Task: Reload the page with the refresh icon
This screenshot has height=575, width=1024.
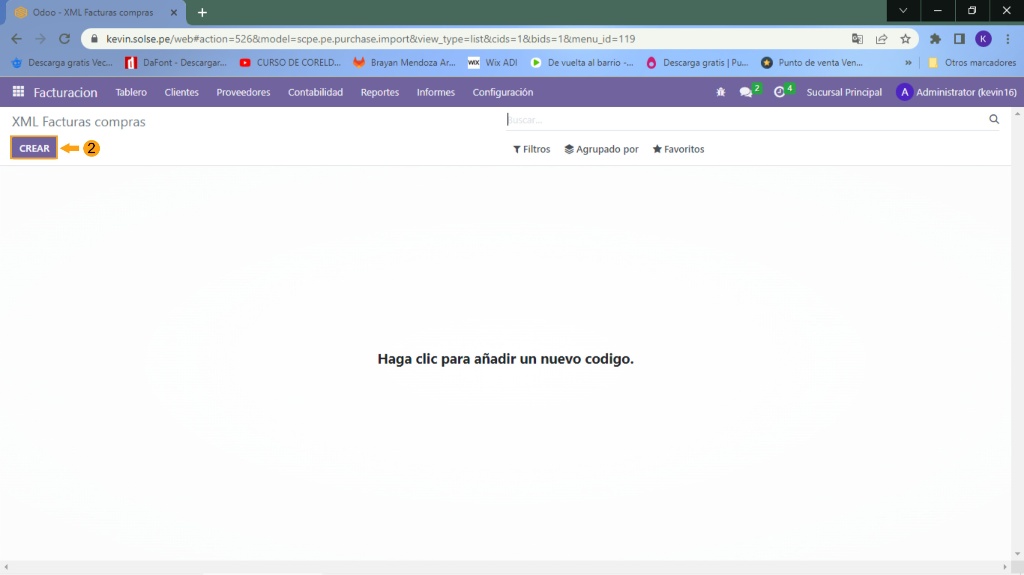Action: click(65, 39)
